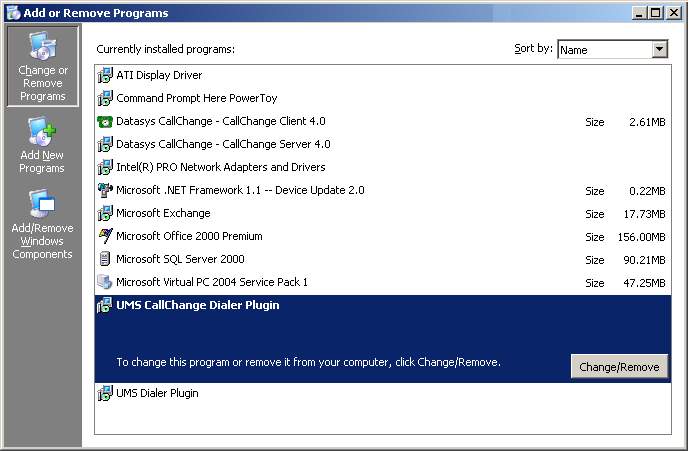688x451 pixels.
Task: Click the Sort by label
Action: click(x=533, y=48)
